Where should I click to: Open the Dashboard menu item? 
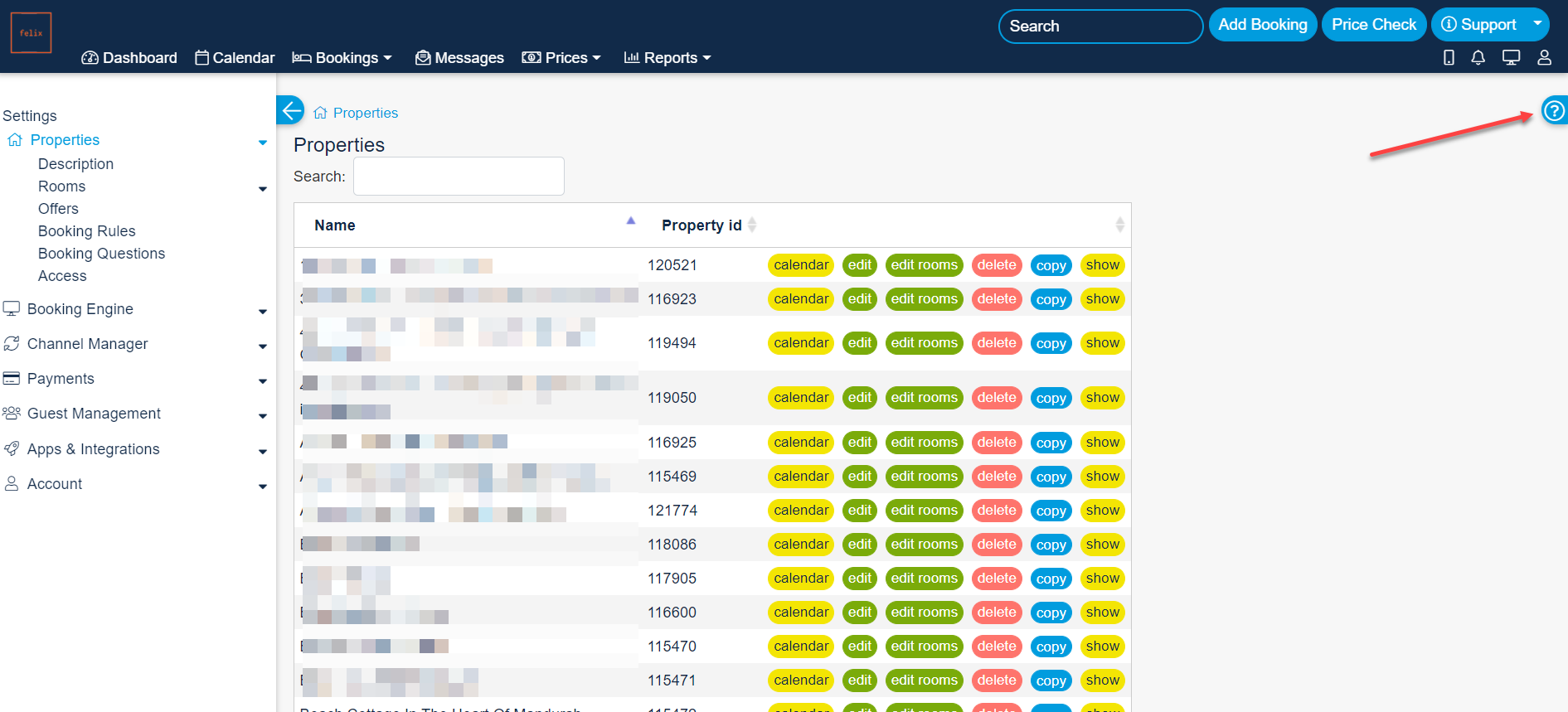[x=129, y=58]
